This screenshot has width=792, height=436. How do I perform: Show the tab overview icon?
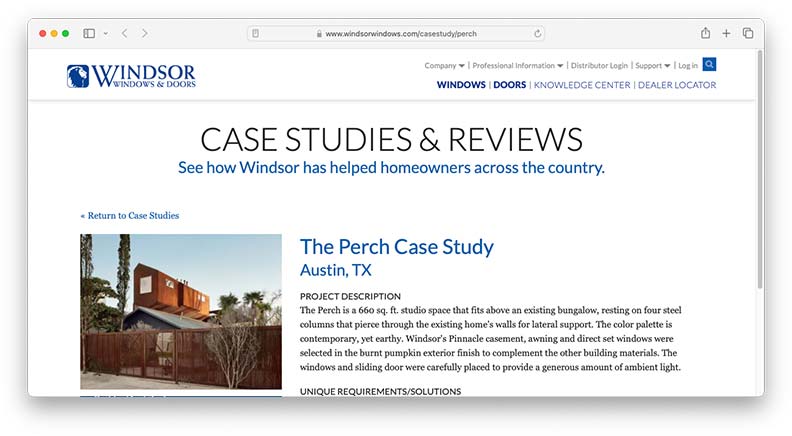click(x=748, y=33)
